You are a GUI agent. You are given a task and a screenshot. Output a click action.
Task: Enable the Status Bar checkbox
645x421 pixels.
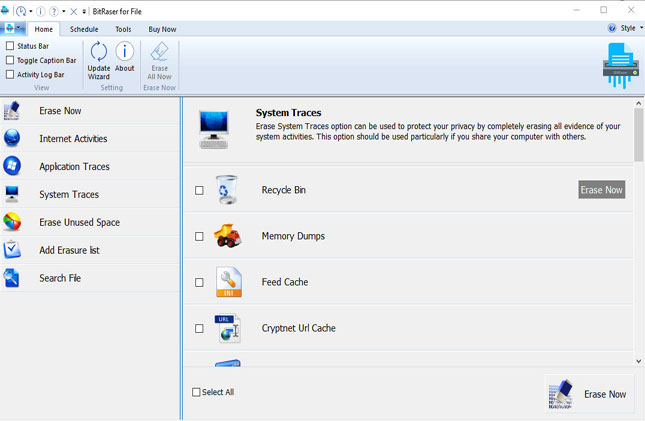click(10, 46)
